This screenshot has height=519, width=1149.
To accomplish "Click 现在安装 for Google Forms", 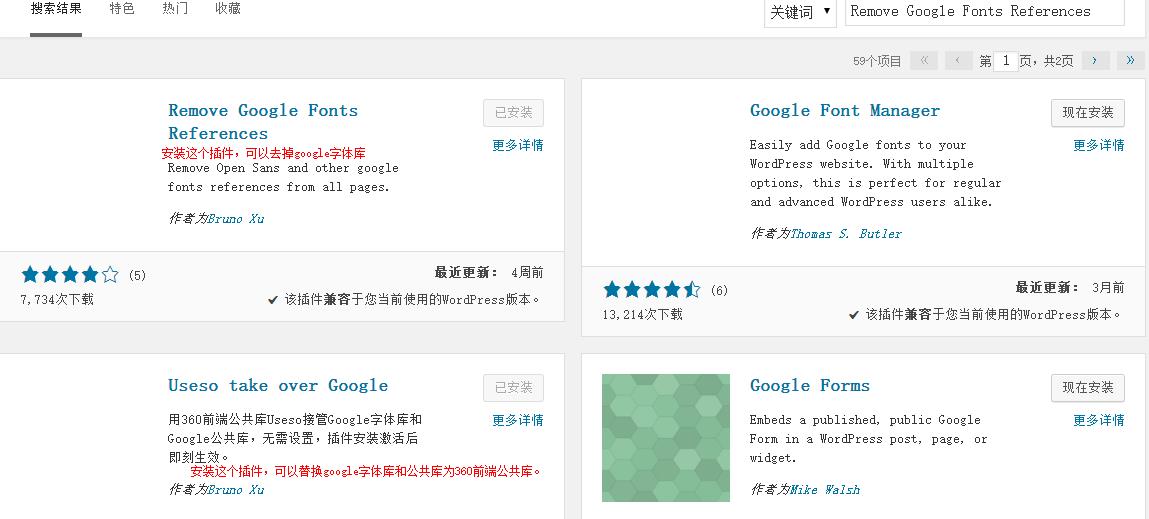I will 1087,388.
